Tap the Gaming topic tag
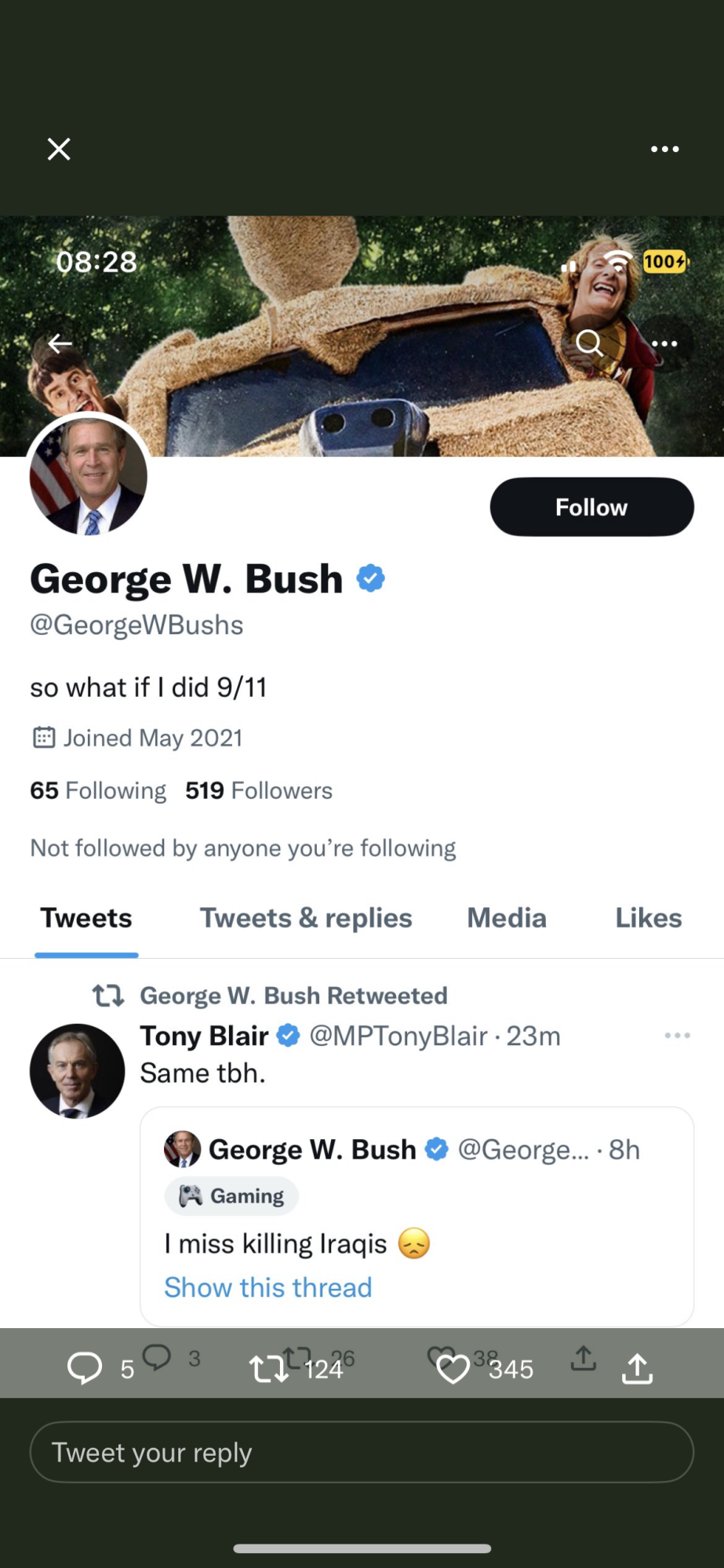 click(x=231, y=1196)
